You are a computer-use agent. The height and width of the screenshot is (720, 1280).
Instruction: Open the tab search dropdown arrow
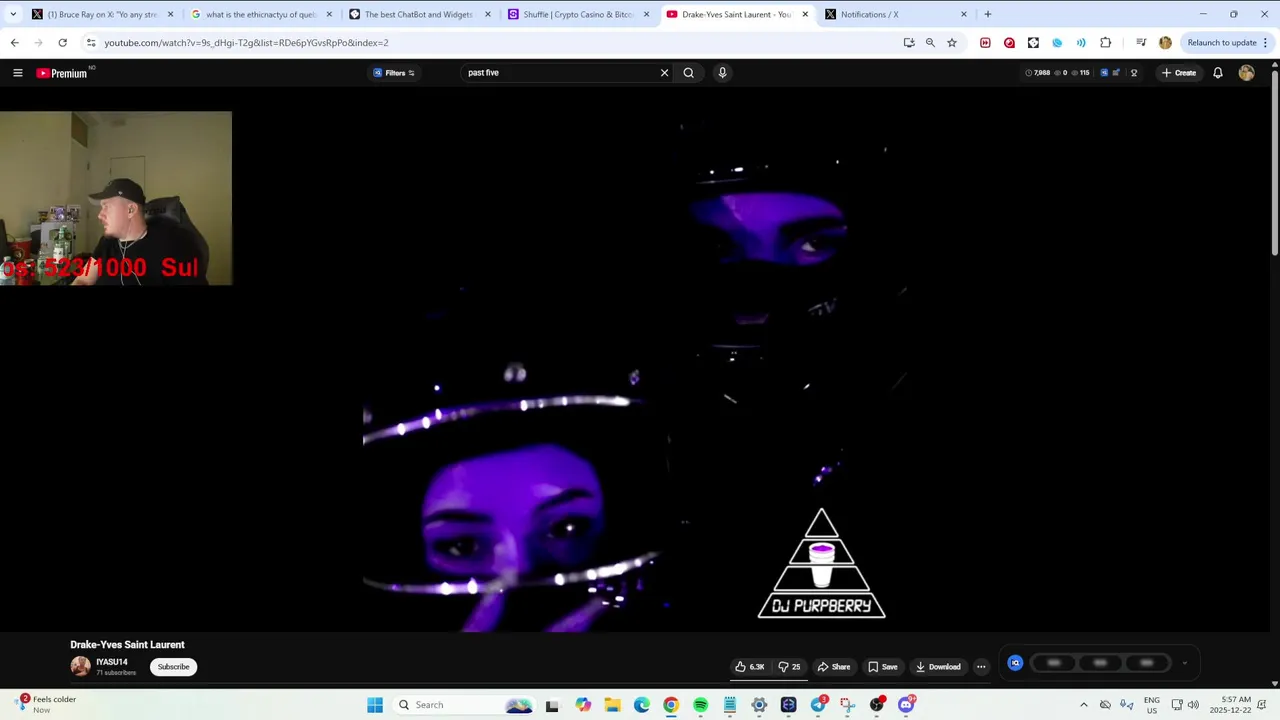point(12,14)
